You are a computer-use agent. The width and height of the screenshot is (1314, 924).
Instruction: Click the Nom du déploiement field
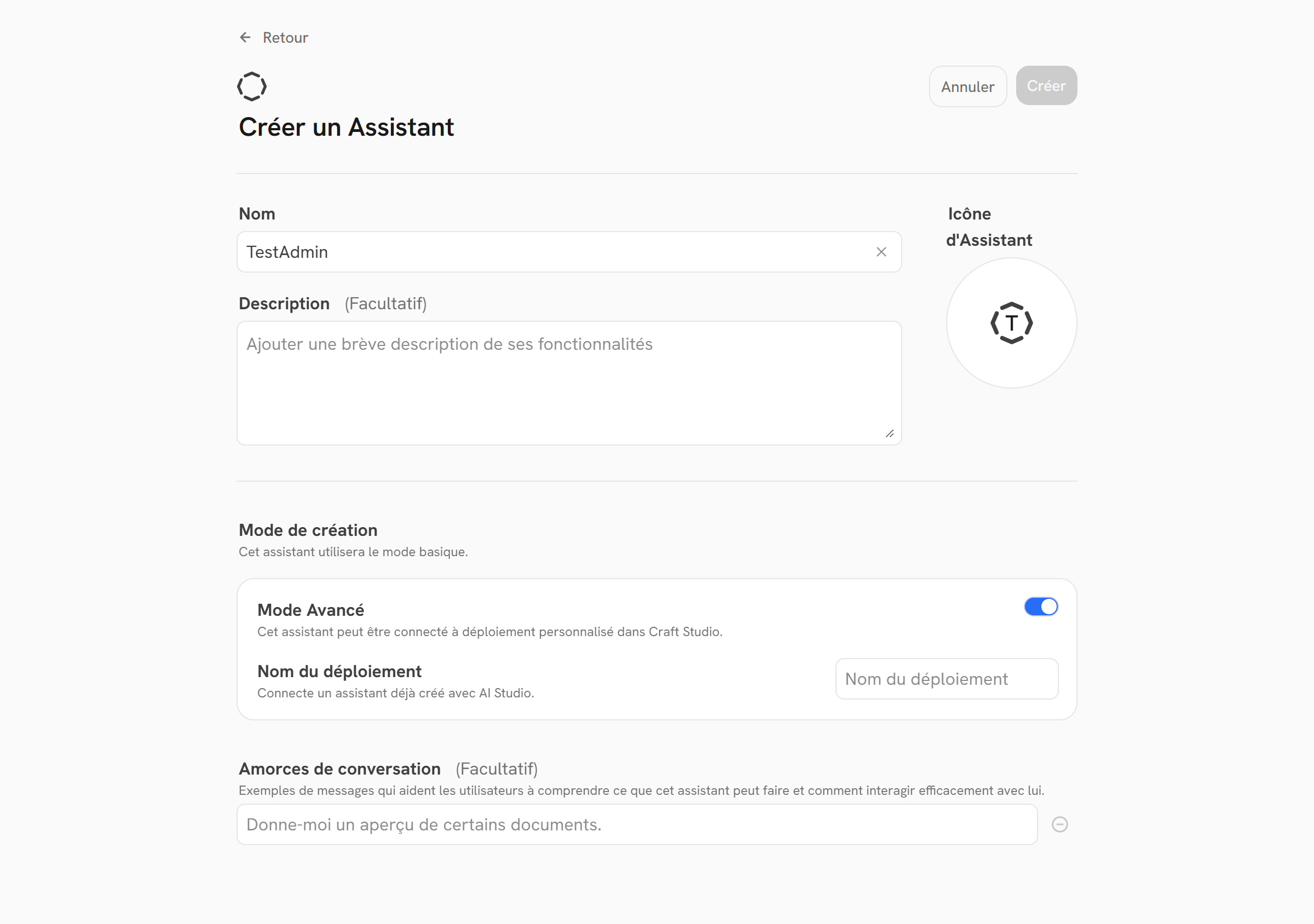coord(947,679)
